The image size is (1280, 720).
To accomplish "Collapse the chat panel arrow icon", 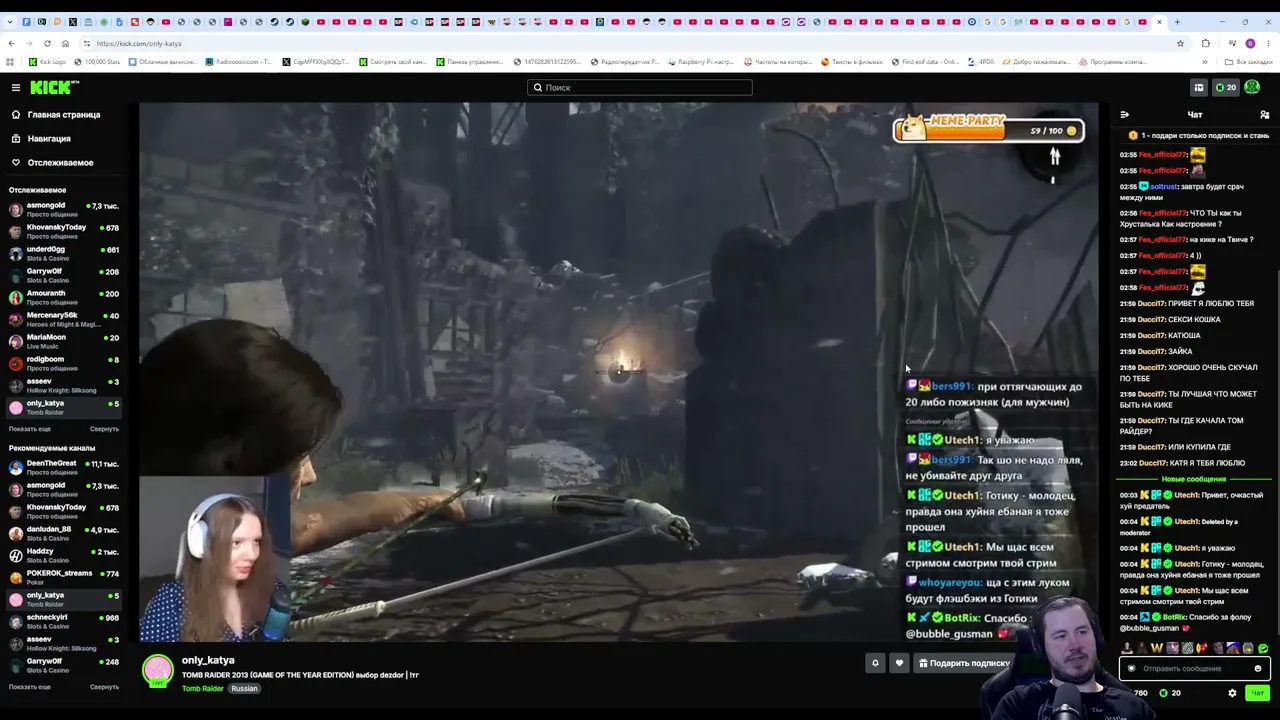I will (1125, 115).
